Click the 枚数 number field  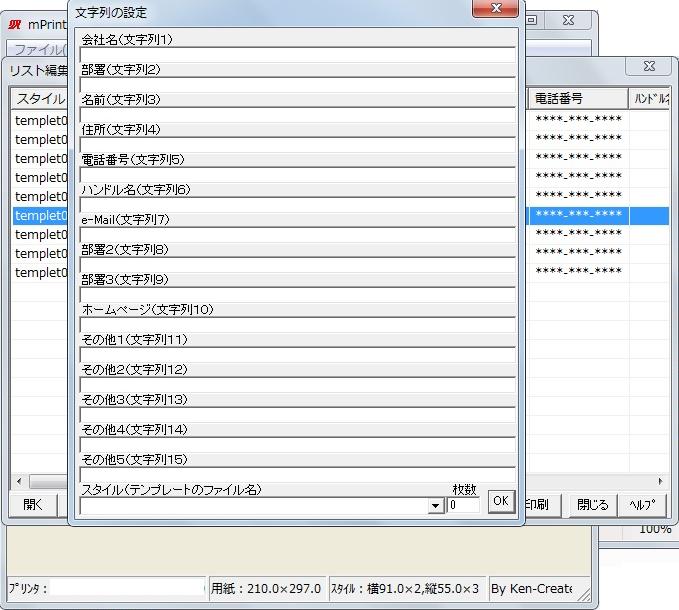click(463, 506)
